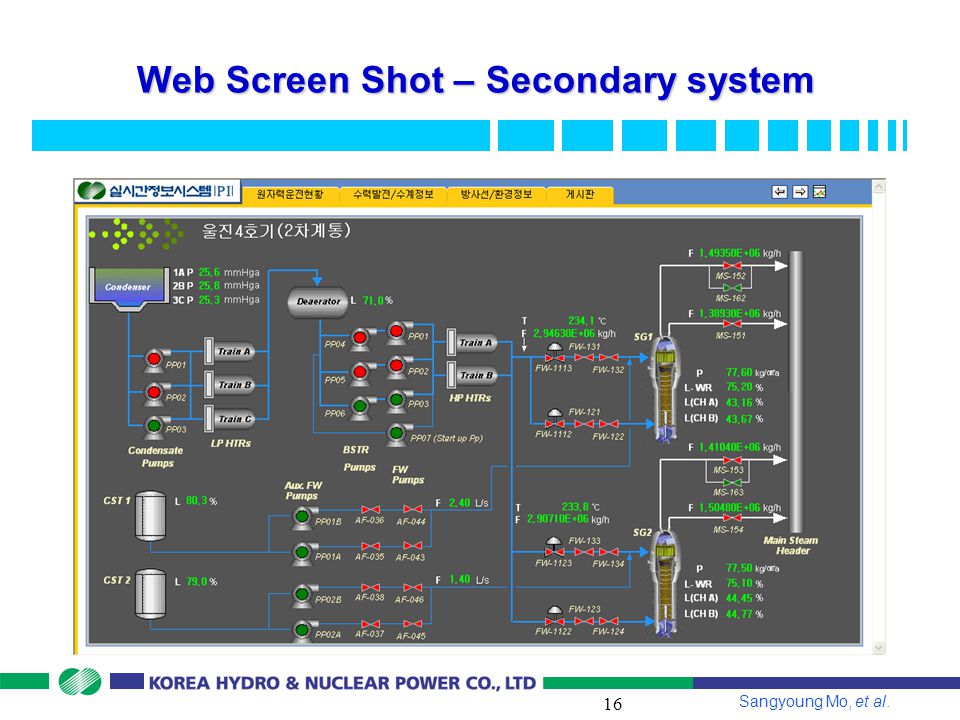This screenshot has height=720, width=960.
Task: Select booster pump PP05 icon
Action: click(359, 373)
